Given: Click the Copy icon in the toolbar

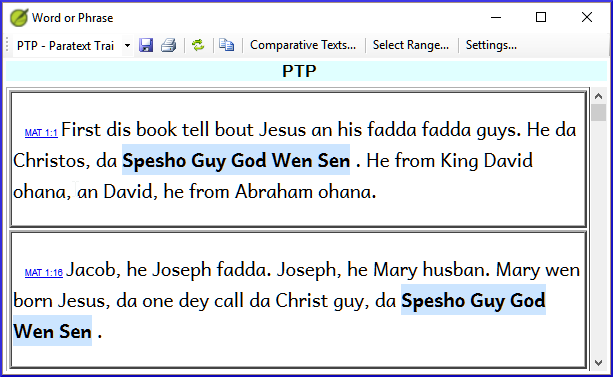Looking at the screenshot, I should [226, 45].
